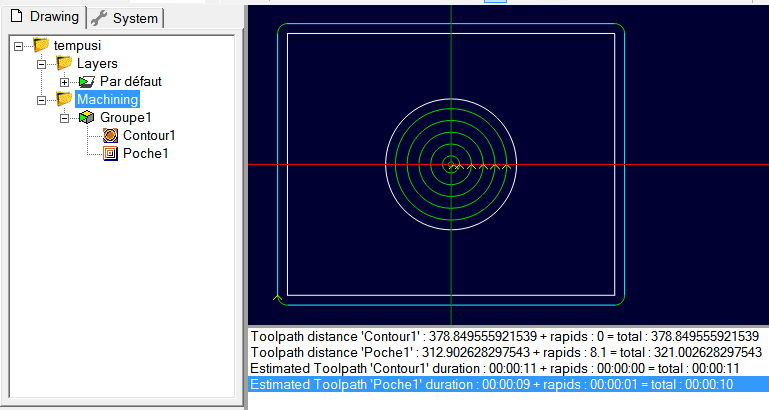
Task: Click the Groupe1 part cube icon
Action: 88,117
